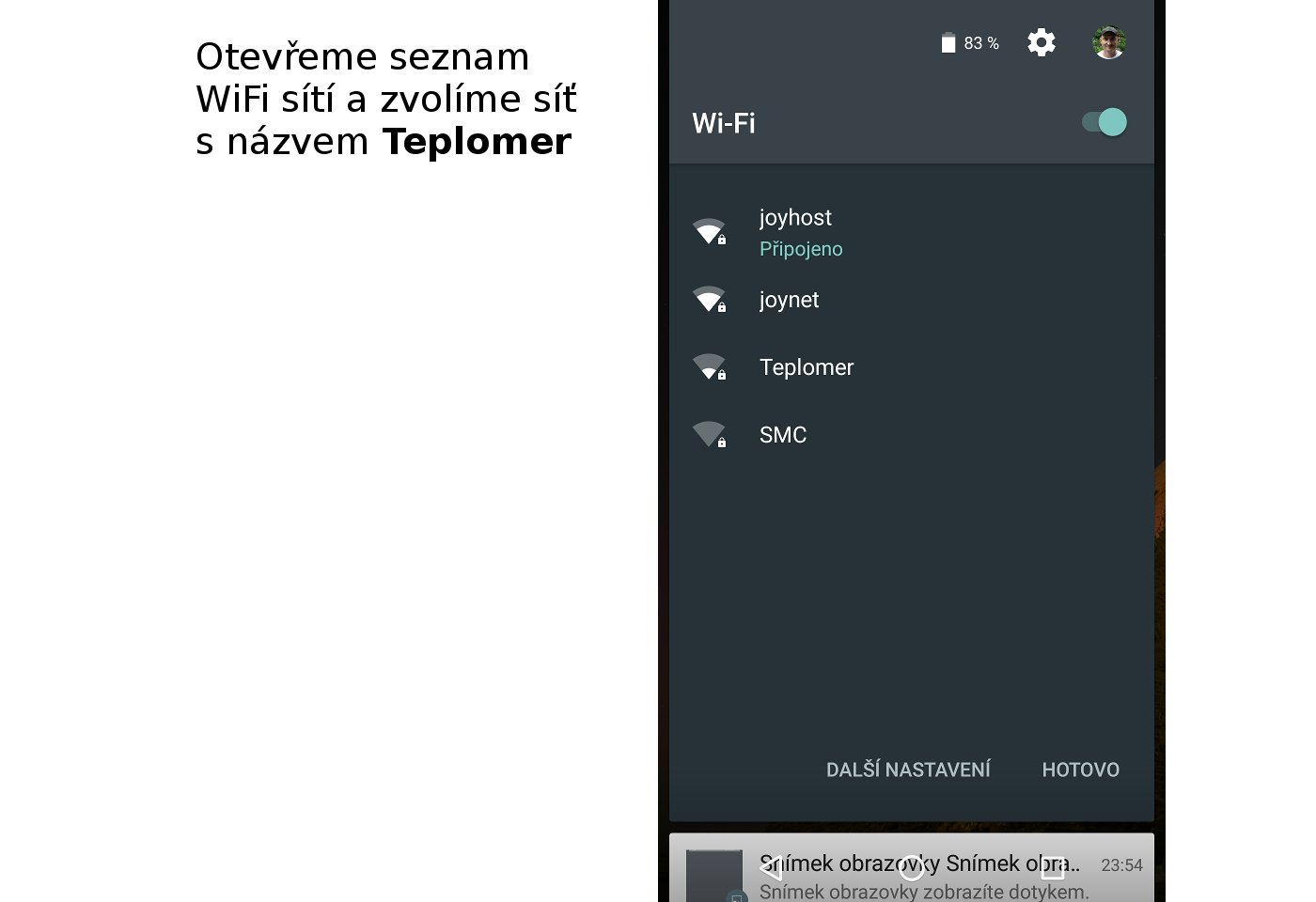Tap the joyhost Wi-Fi signal icon
The height and width of the screenshot is (902, 1316).
click(710, 232)
